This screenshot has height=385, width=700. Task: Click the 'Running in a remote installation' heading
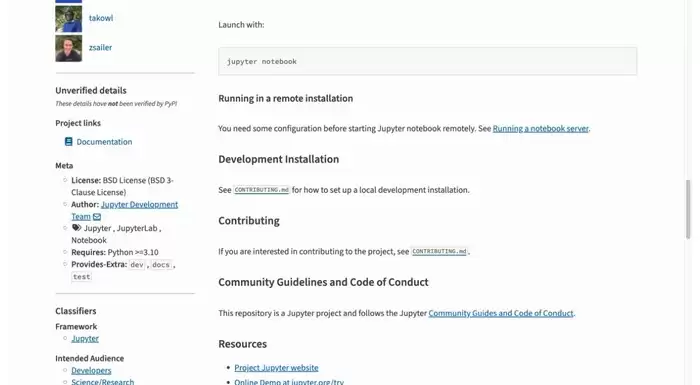[286, 98]
